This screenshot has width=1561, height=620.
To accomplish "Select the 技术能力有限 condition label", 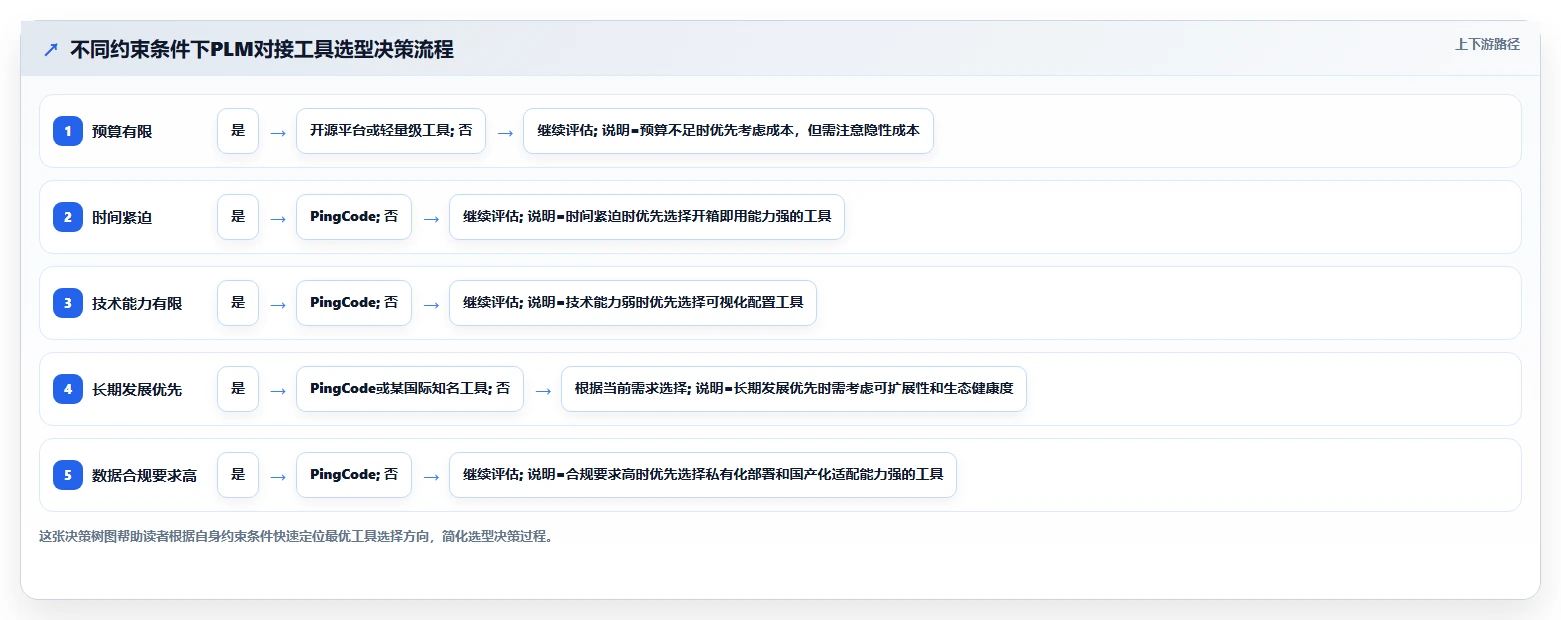I will tap(137, 303).
